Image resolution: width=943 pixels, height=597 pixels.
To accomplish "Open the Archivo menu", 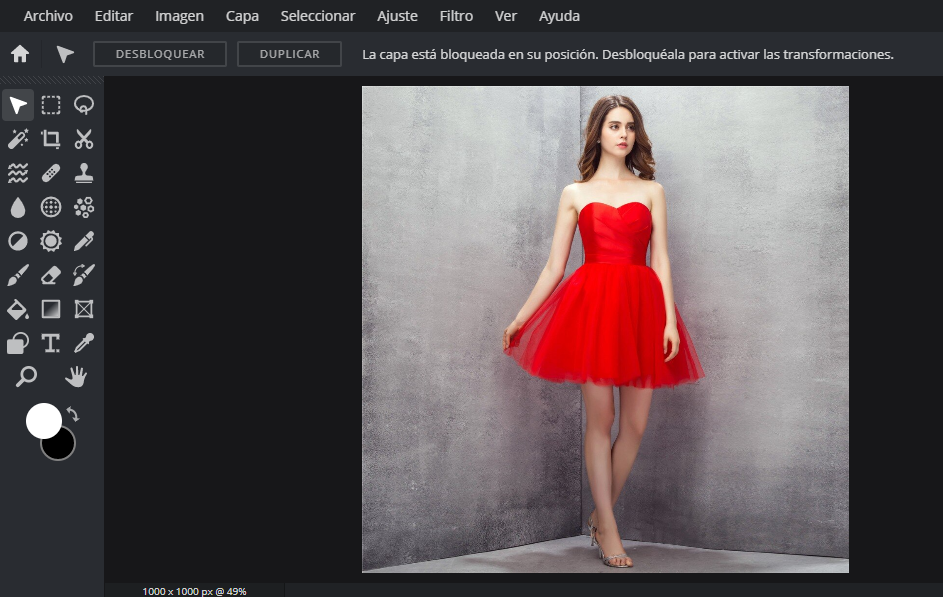I will tap(48, 16).
